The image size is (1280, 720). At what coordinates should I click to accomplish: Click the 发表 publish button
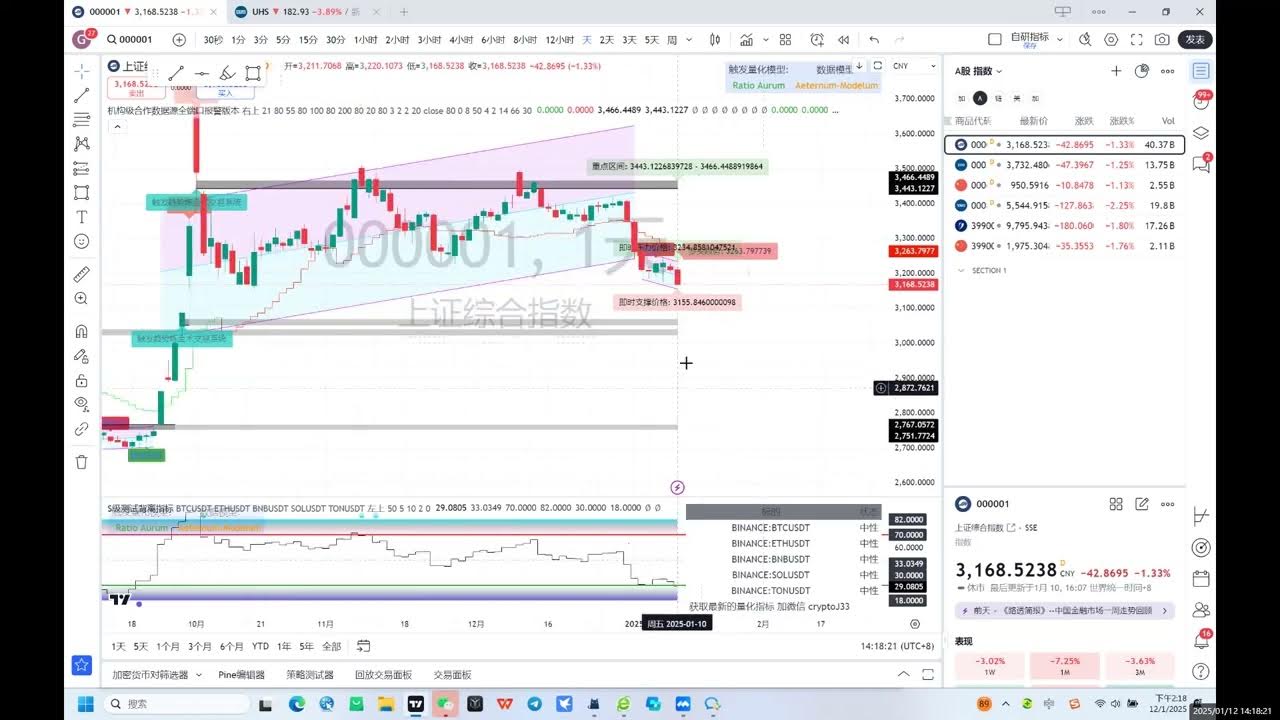click(1196, 40)
